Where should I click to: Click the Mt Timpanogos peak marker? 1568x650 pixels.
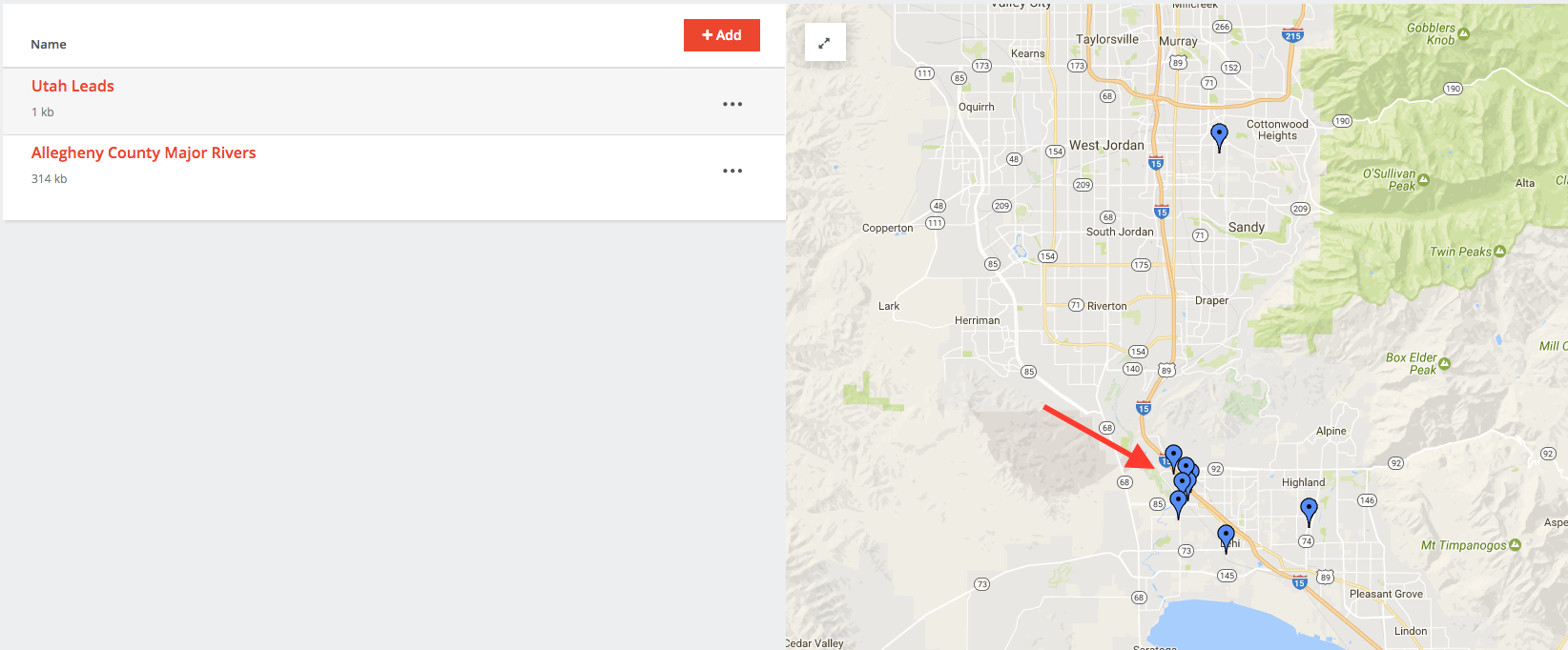click(1516, 545)
